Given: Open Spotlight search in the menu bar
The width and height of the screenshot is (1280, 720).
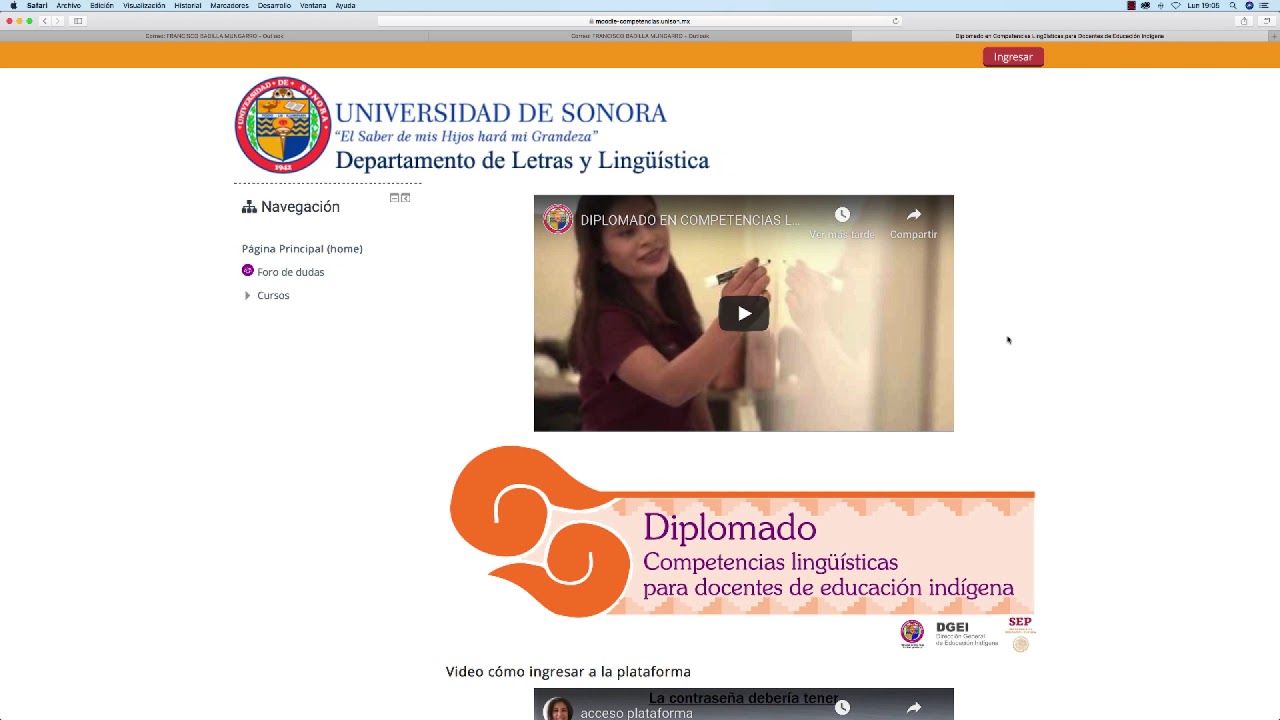Looking at the screenshot, I should tap(1233, 6).
